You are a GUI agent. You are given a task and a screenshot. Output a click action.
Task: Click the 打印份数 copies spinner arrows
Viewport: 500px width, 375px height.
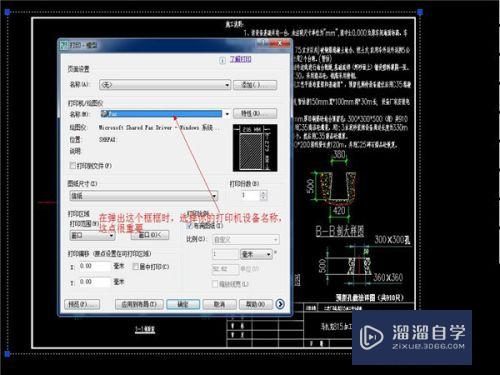263,195
